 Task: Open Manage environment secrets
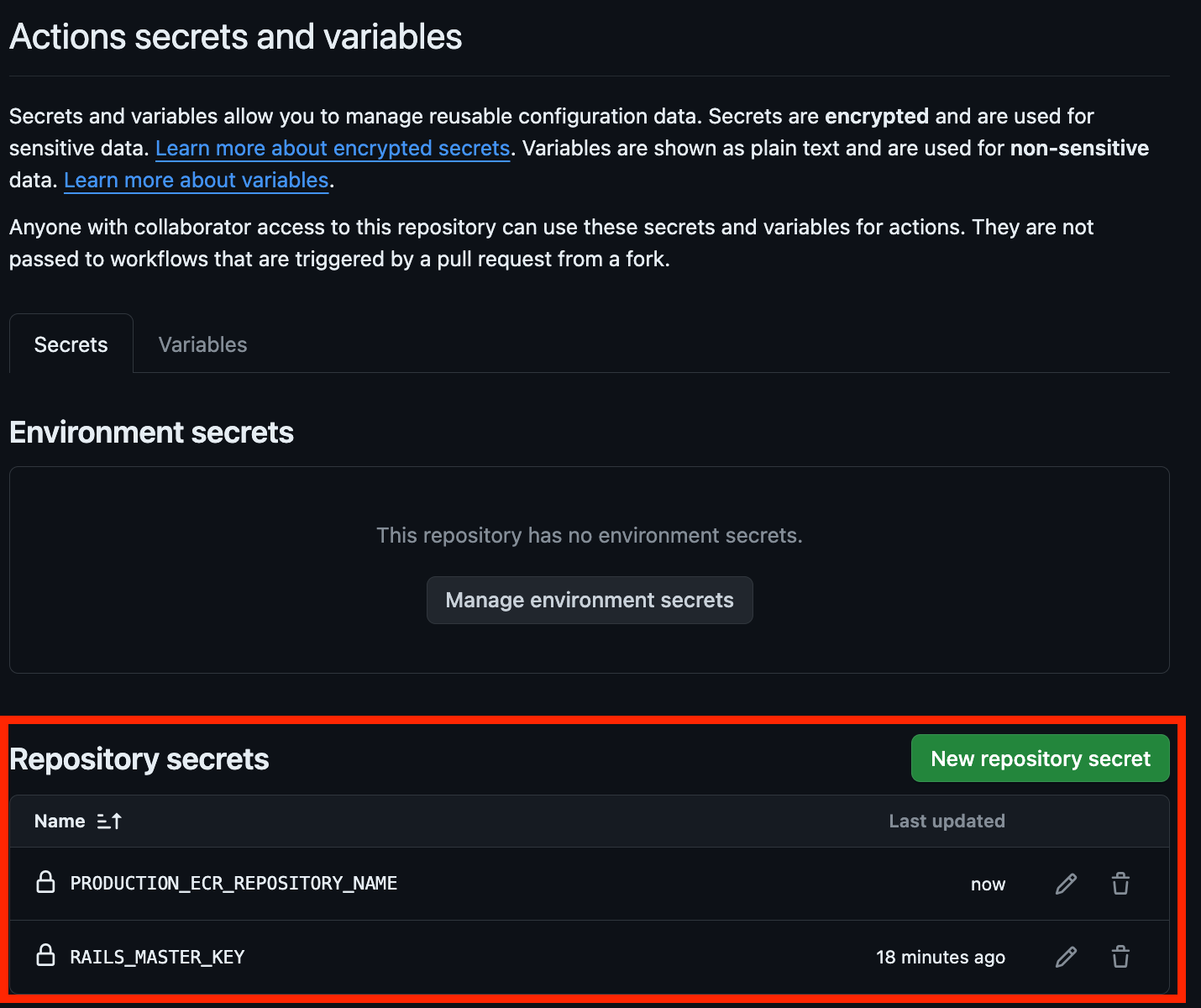pos(590,600)
